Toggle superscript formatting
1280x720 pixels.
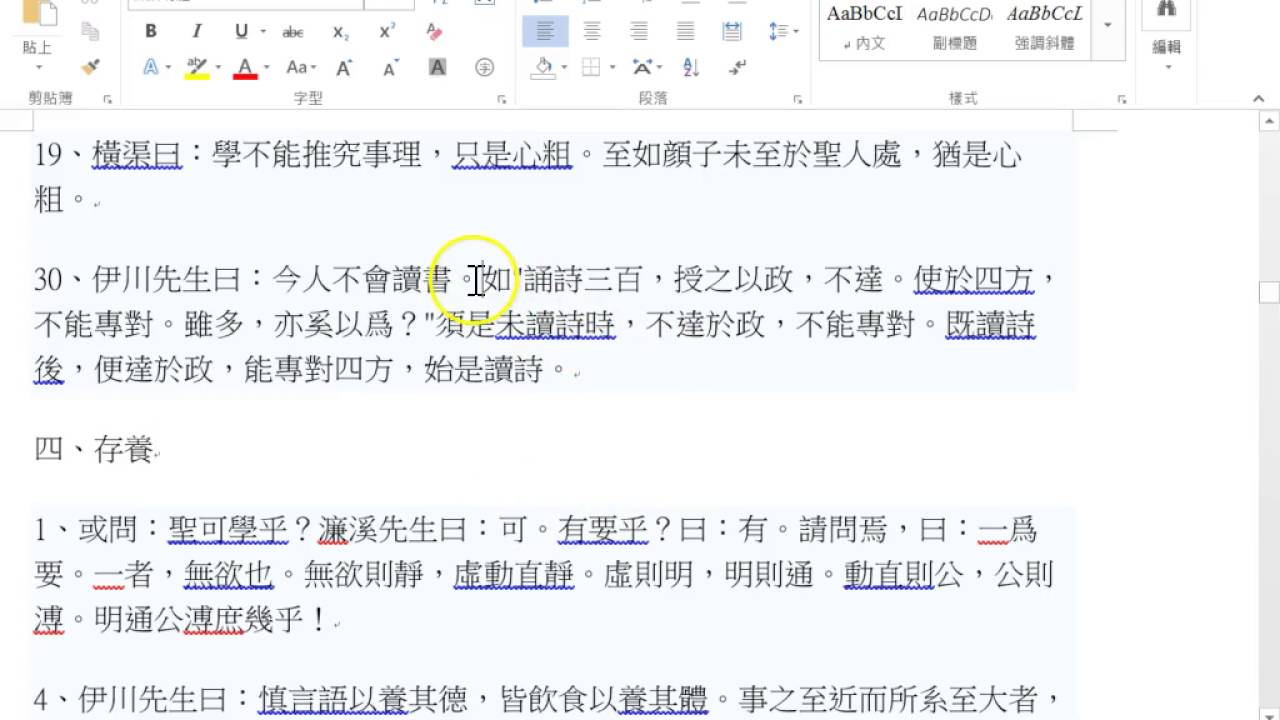coord(387,31)
